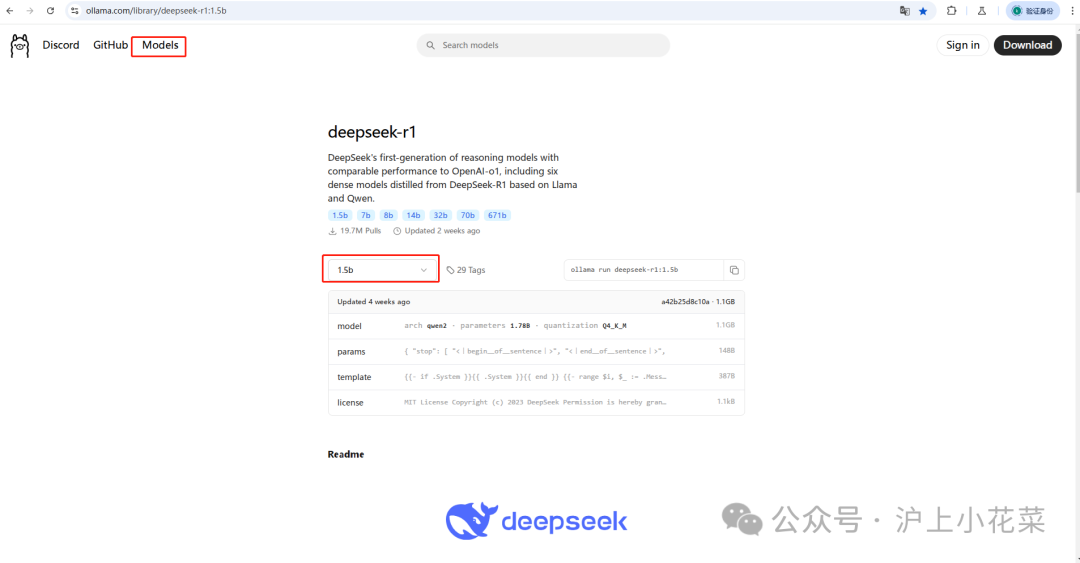Open the params file row

(x=536, y=351)
